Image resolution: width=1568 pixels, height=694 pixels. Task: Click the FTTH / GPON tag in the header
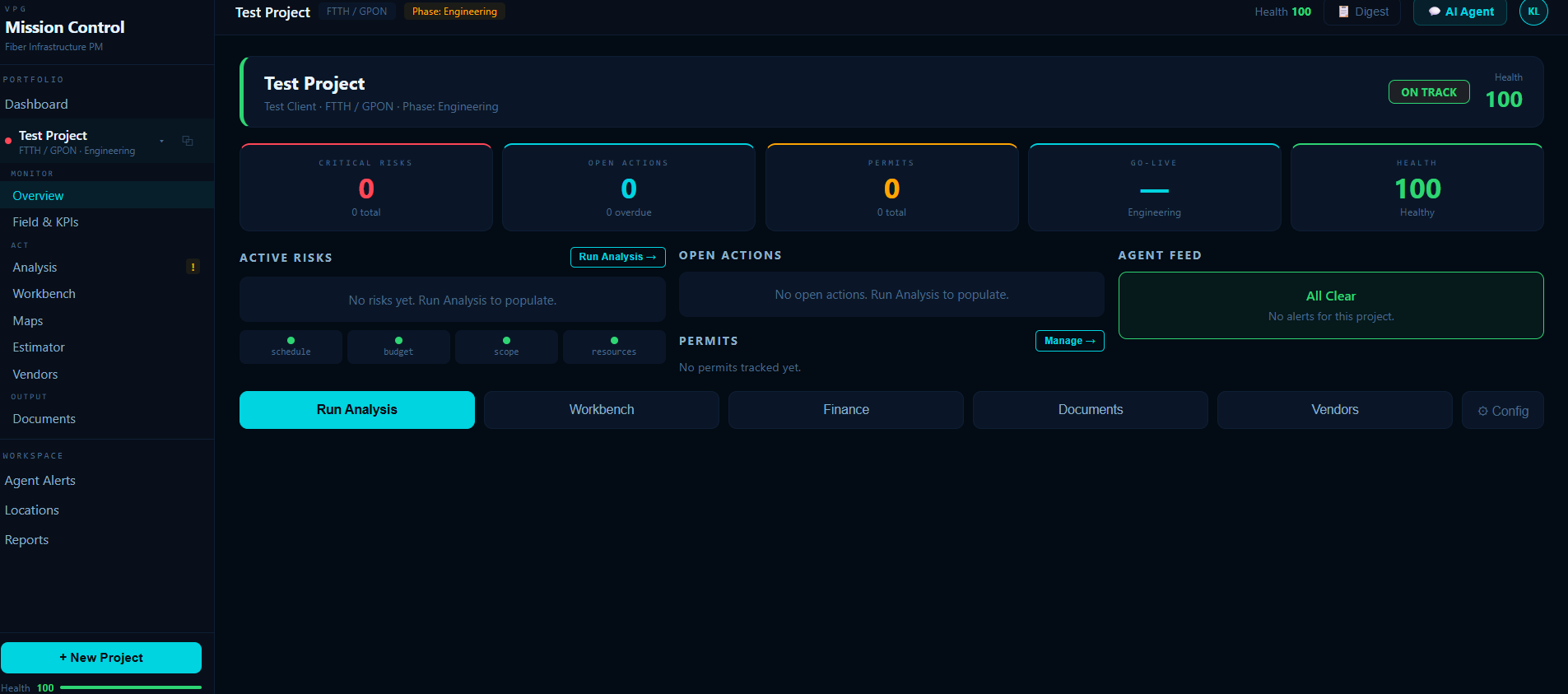(x=356, y=12)
